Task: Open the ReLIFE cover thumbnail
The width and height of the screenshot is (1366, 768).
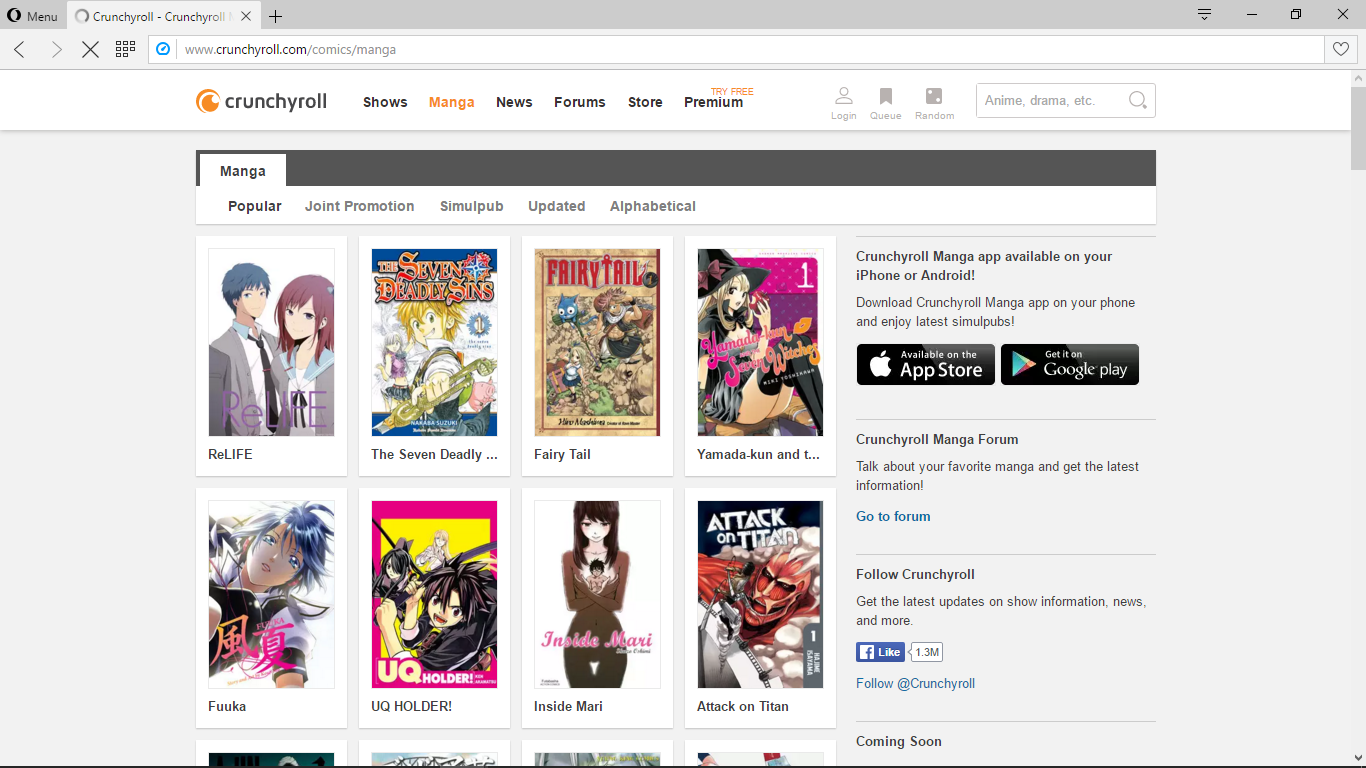Action: tap(271, 342)
